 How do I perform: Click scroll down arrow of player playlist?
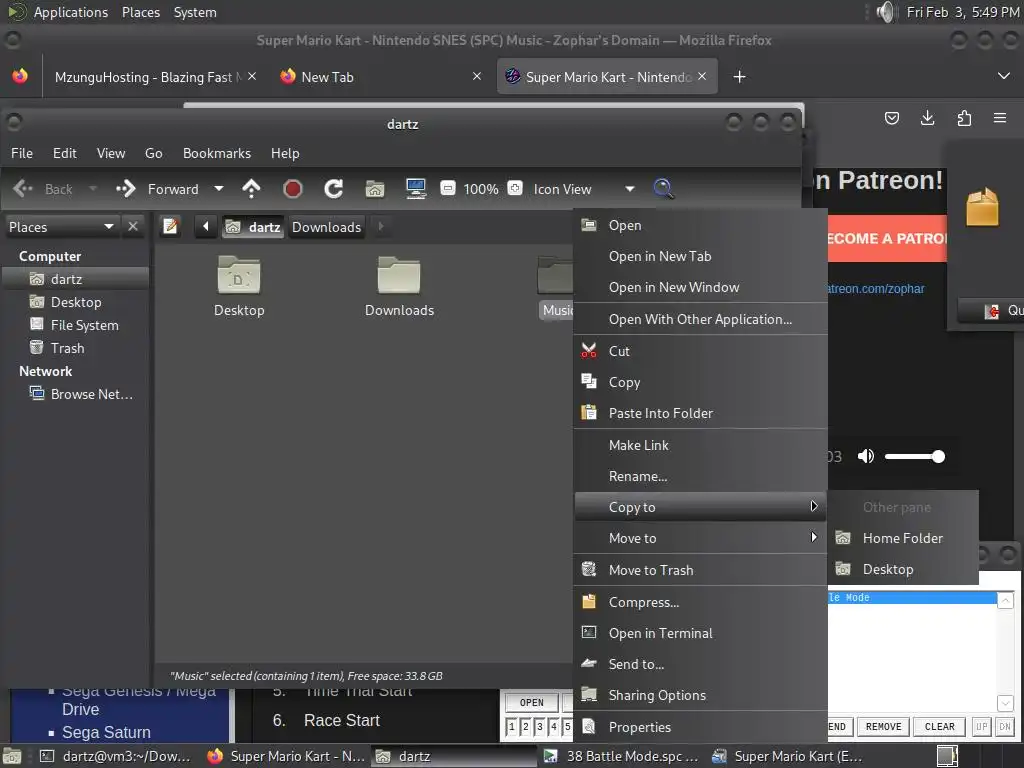click(1005, 703)
